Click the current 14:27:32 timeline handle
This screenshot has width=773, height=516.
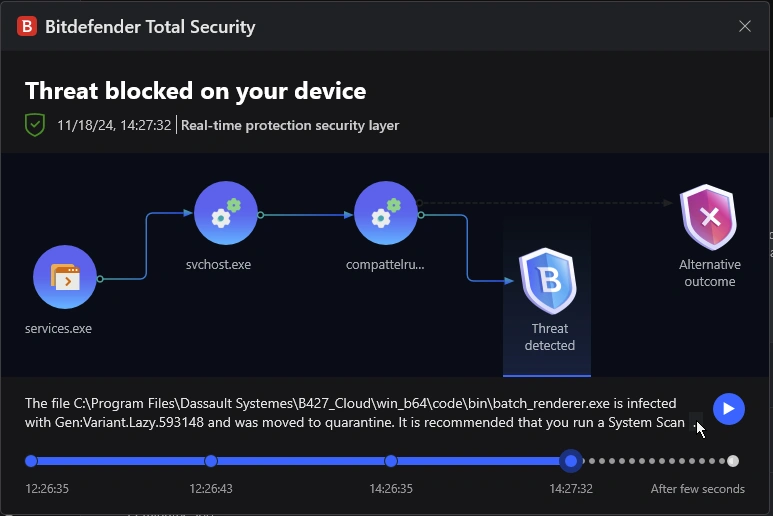(571, 461)
